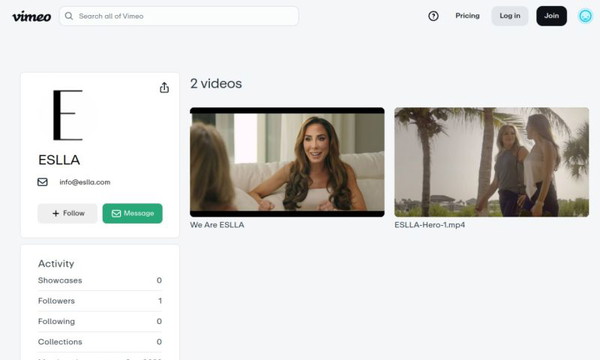Viewport: 600px width, 360px height.
Task: Click the envelope icon beside email
Action: click(42, 182)
